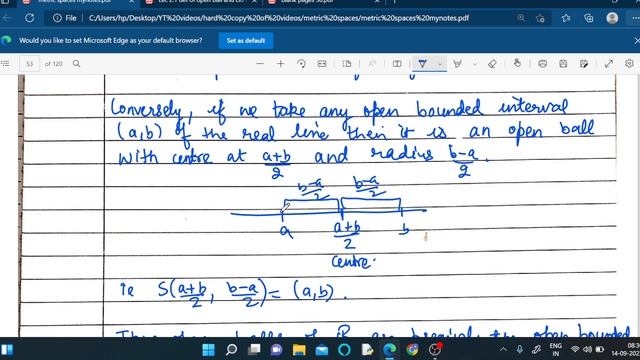This screenshot has width=640, height=360.
Task: Save the PDF (floppy disk icon)
Action: coord(563,64)
